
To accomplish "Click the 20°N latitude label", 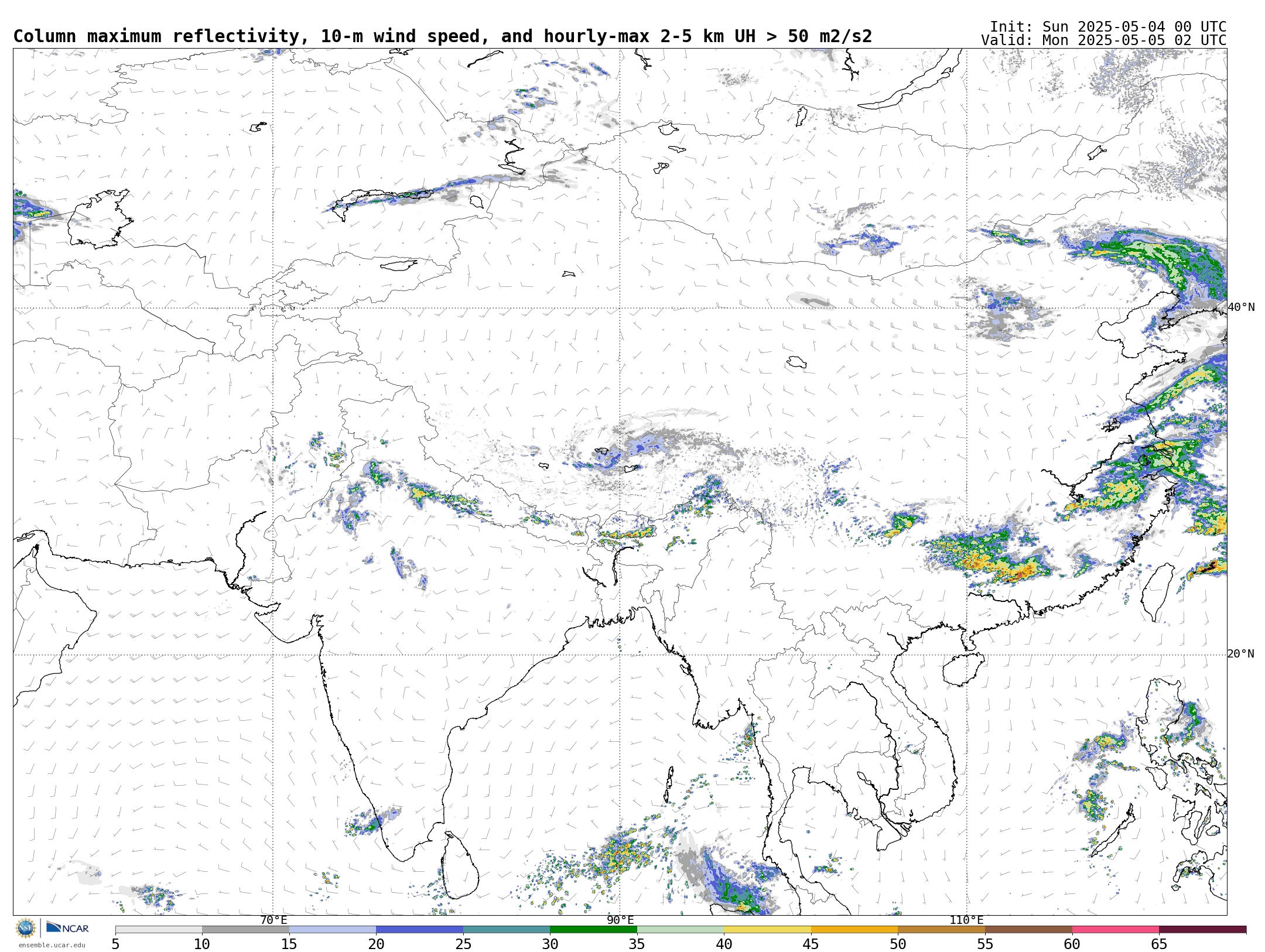I will (x=1241, y=654).
